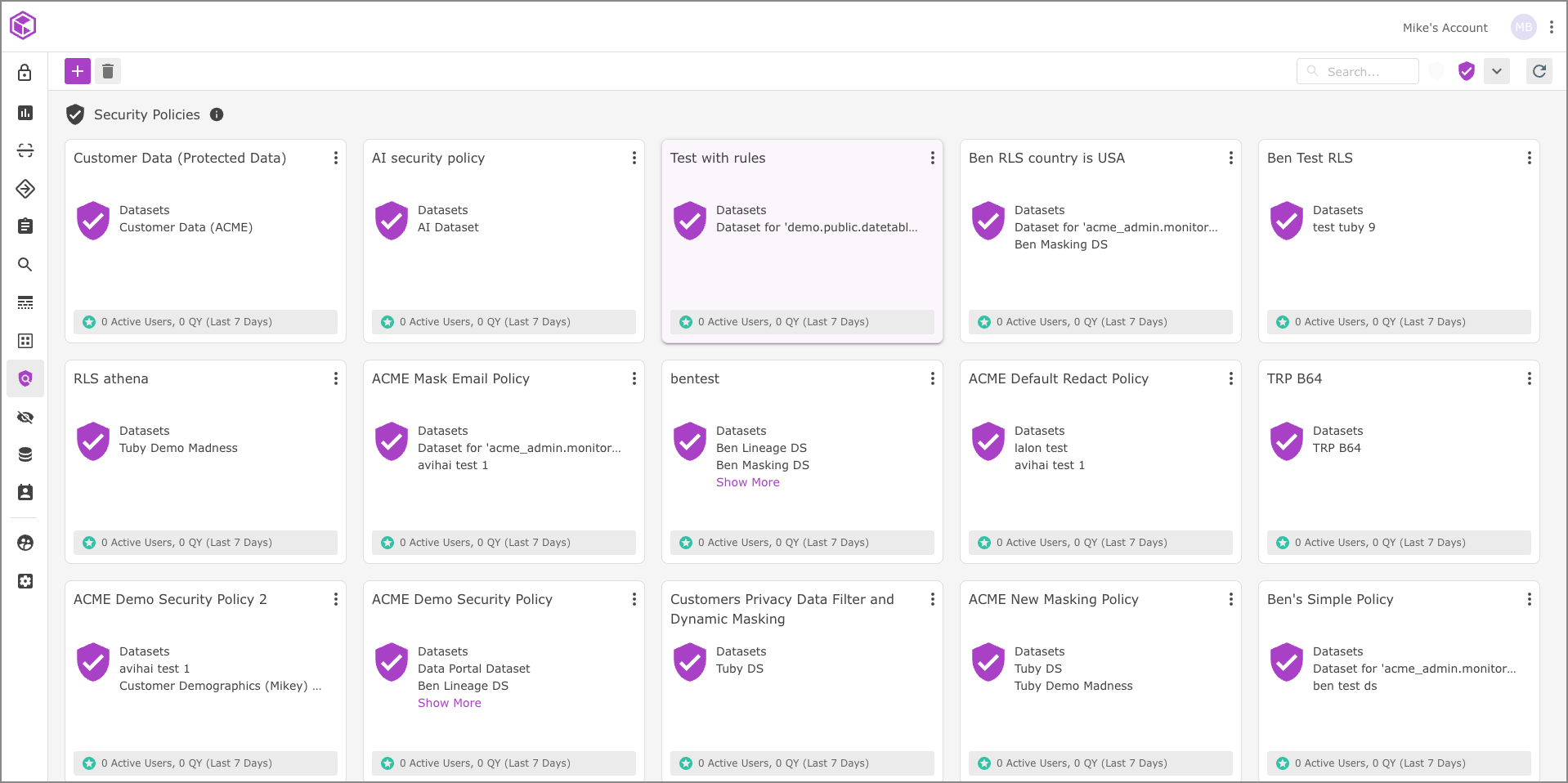Toggle the crossed-out eye masking sidebar icon
Image resolution: width=1568 pixels, height=783 pixels.
(25, 418)
